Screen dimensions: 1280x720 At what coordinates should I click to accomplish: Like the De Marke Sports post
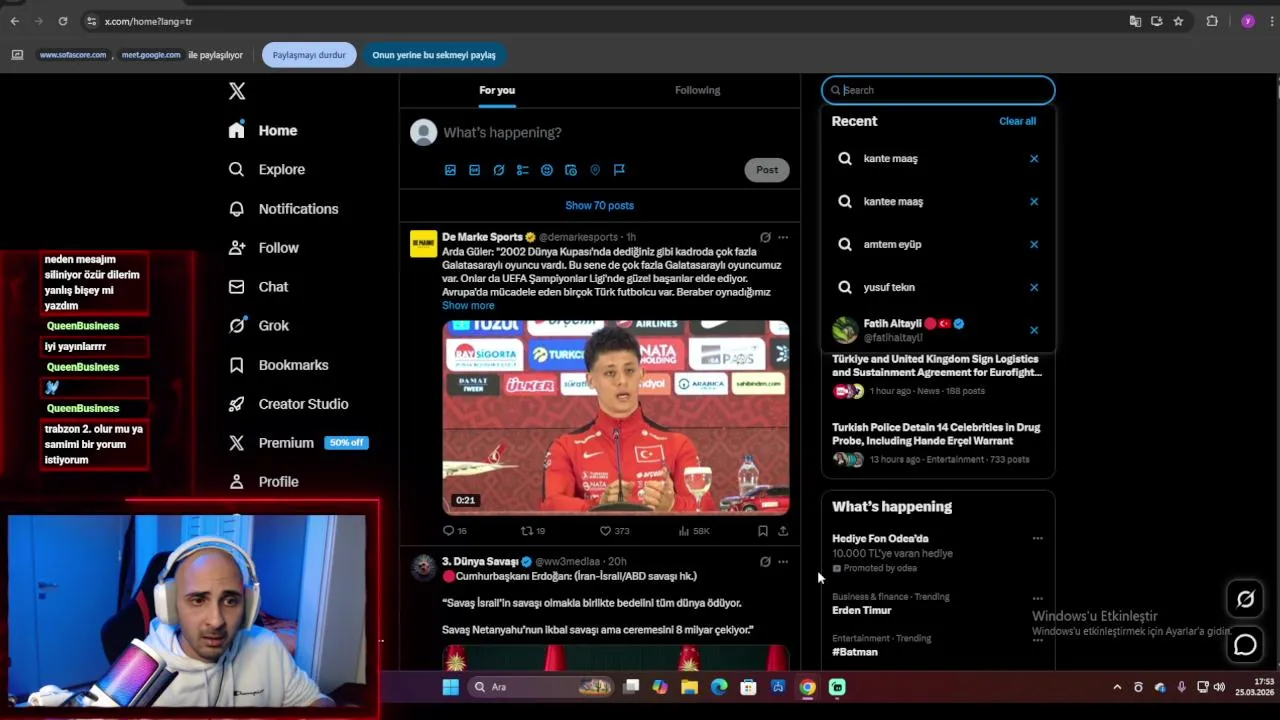614,531
